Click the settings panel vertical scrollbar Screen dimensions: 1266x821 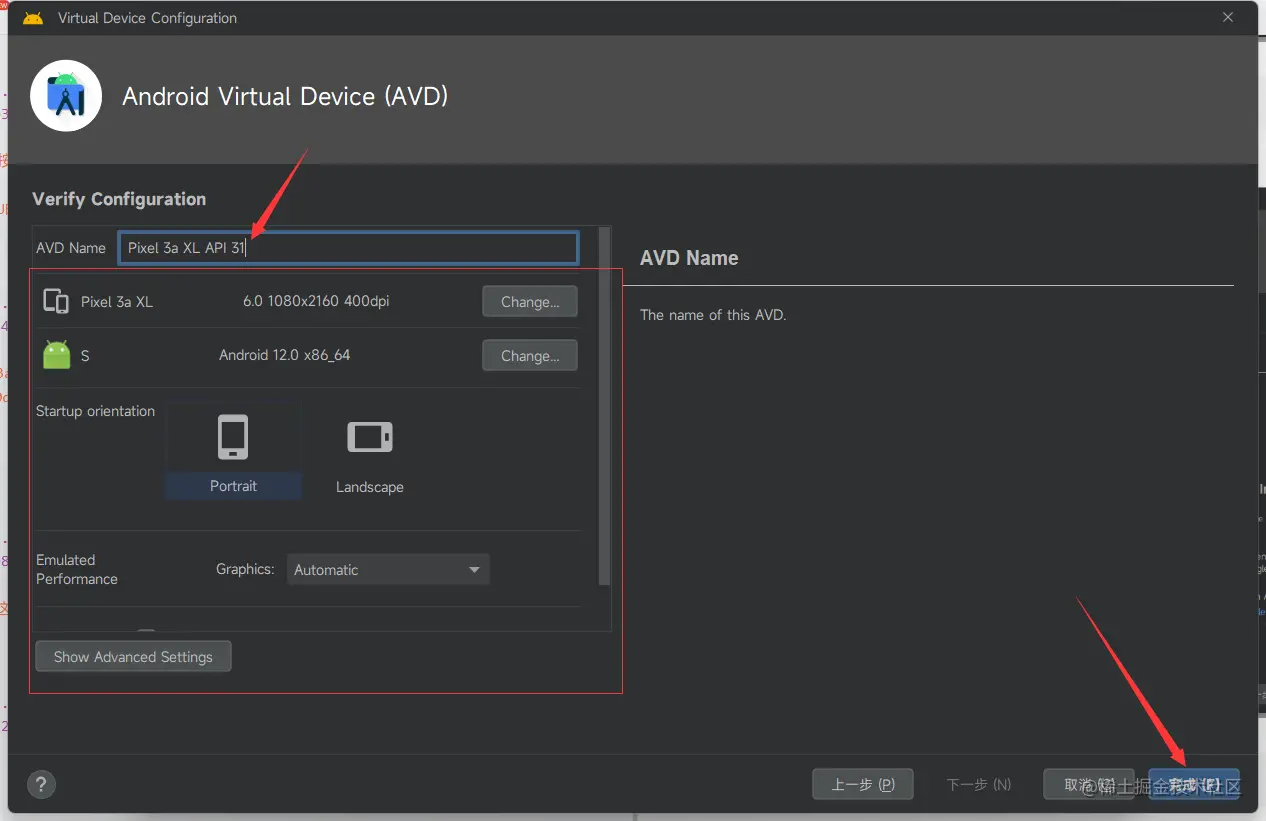point(604,406)
